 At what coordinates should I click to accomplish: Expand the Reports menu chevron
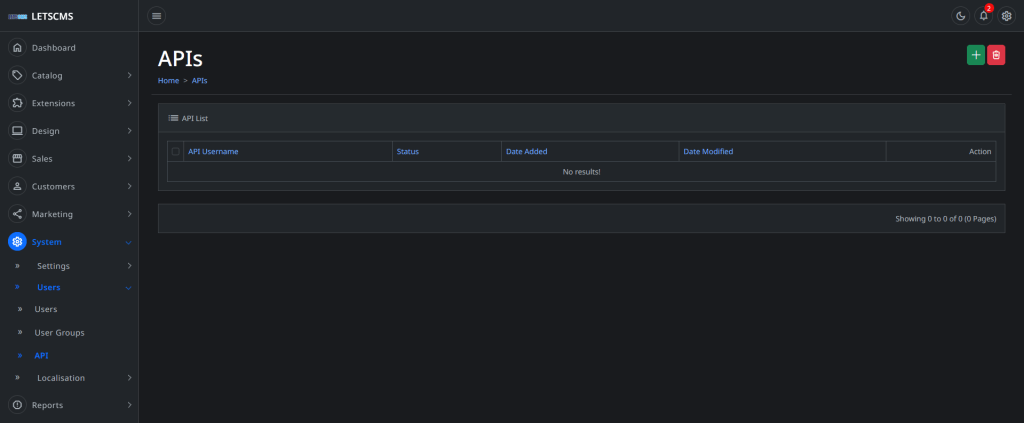point(129,405)
